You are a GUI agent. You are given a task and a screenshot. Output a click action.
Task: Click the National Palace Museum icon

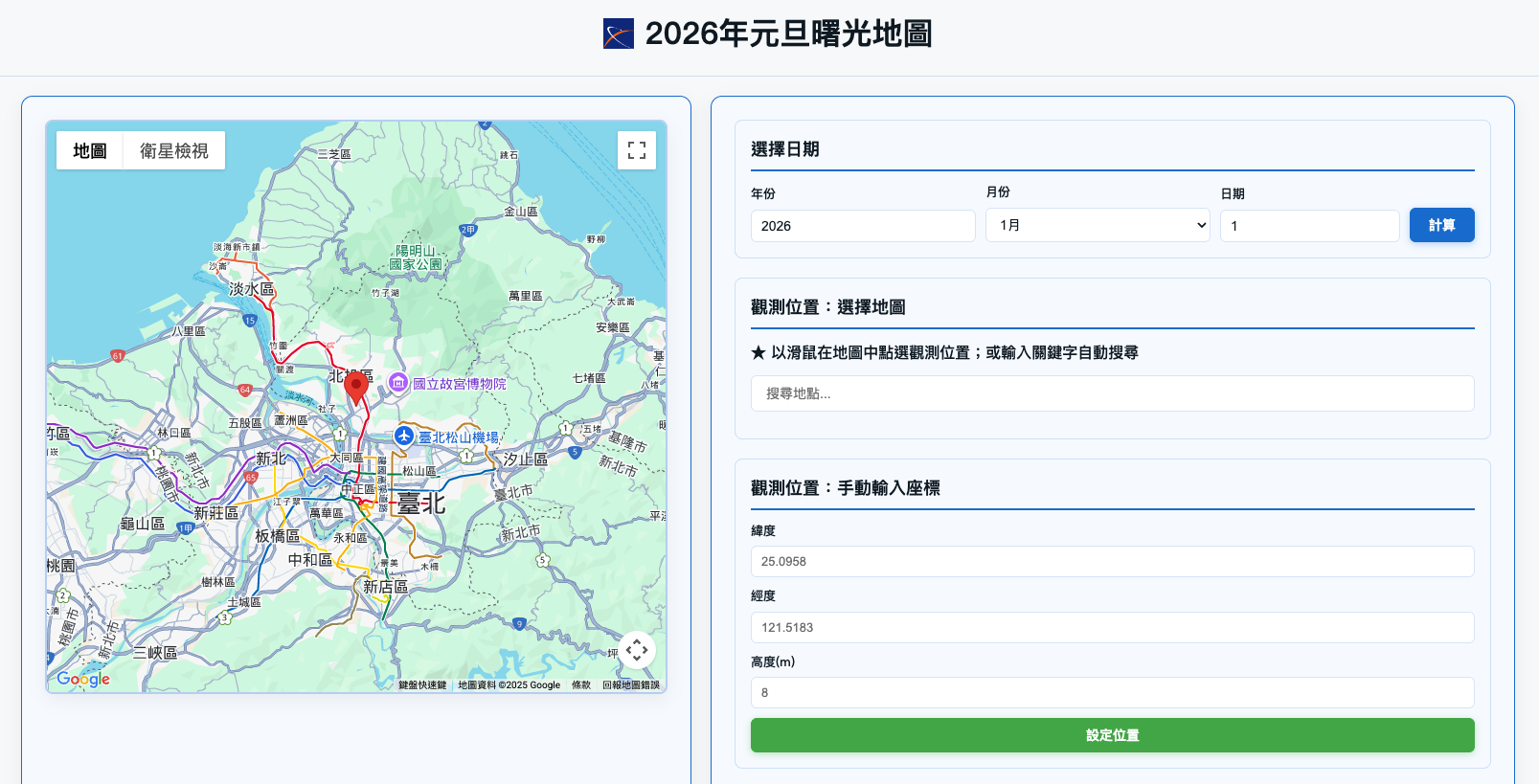pos(398,383)
